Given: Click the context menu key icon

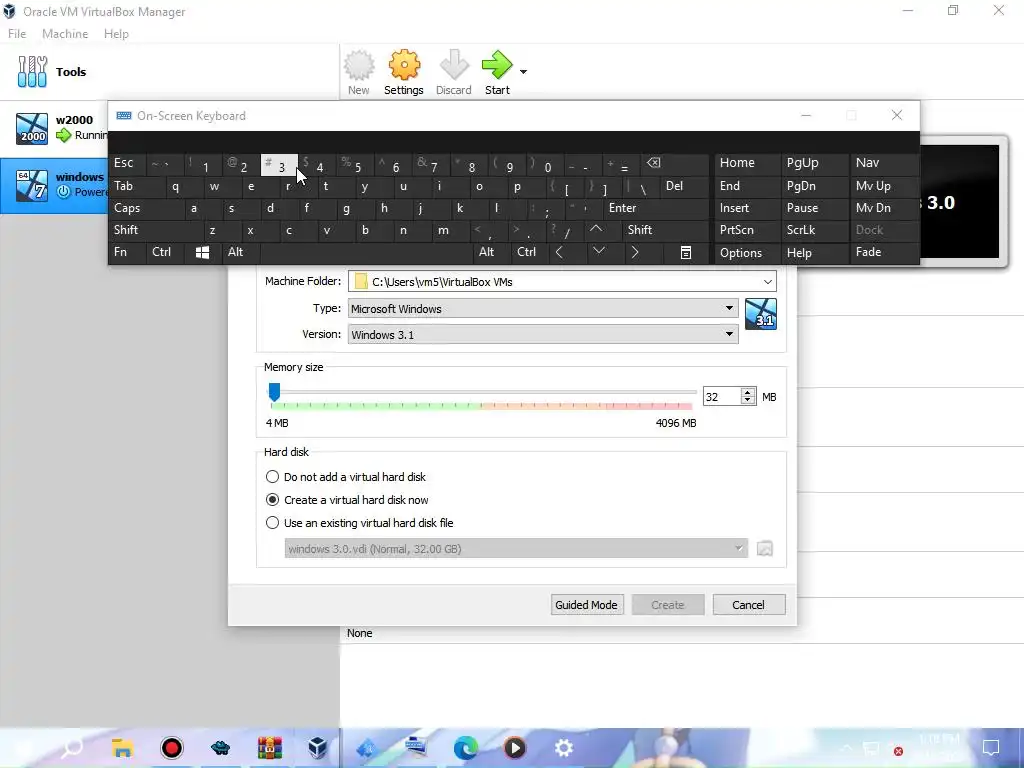Looking at the screenshot, I should 686,252.
